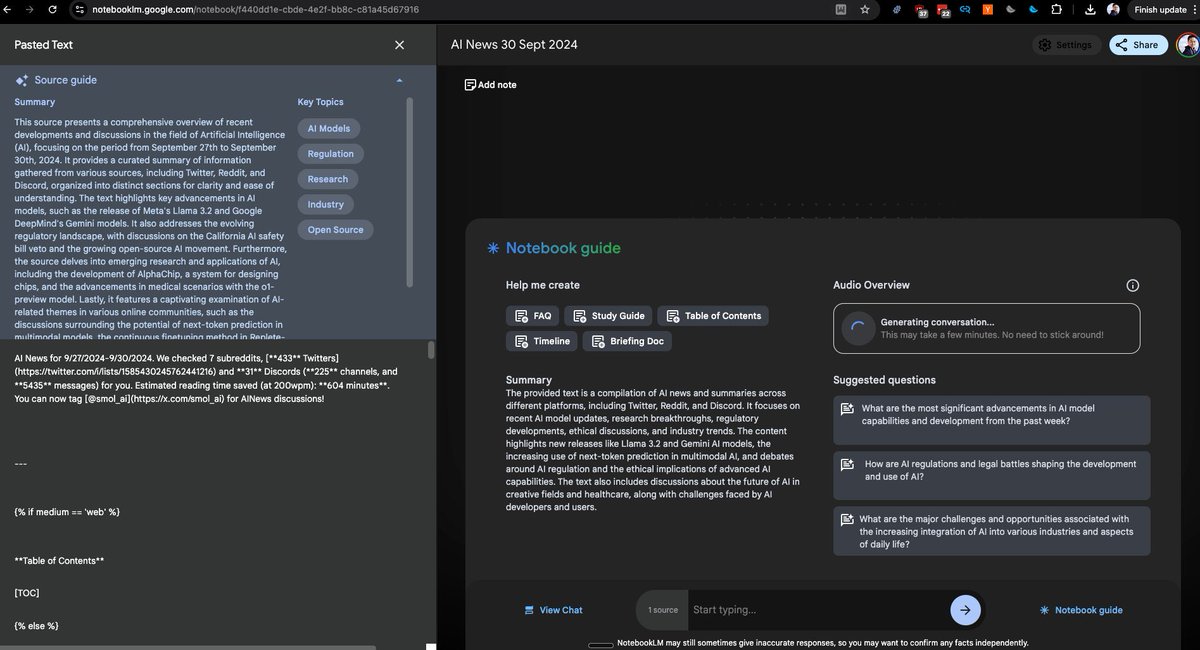Viewport: 1200px width, 650px height.
Task: Click the 1 source chip
Action: pos(663,610)
